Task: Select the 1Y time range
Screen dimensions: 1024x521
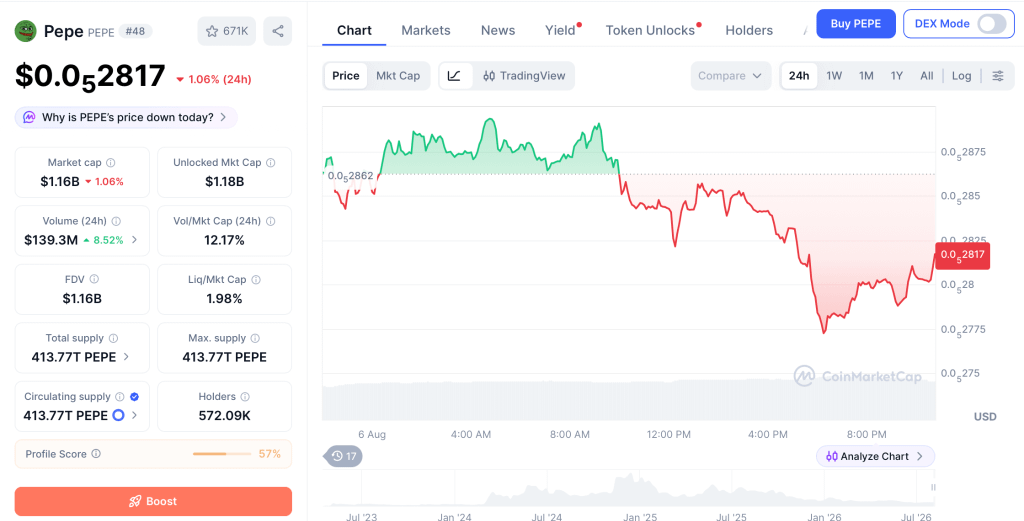Action: (897, 76)
